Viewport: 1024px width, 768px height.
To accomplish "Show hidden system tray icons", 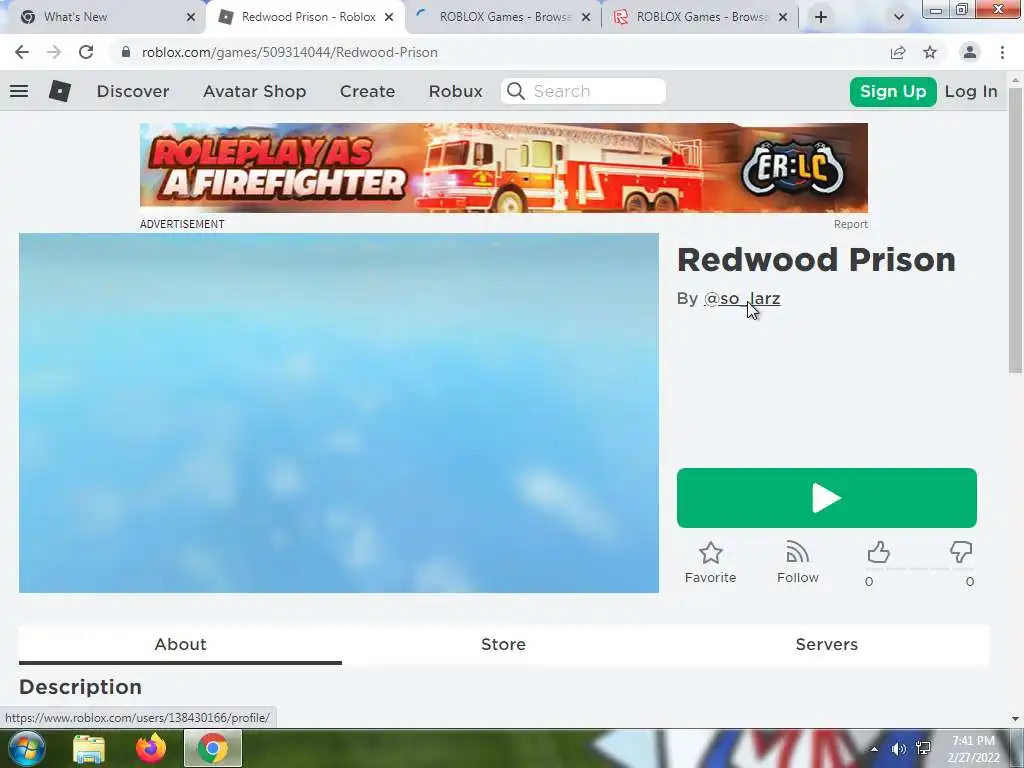I will (x=874, y=749).
